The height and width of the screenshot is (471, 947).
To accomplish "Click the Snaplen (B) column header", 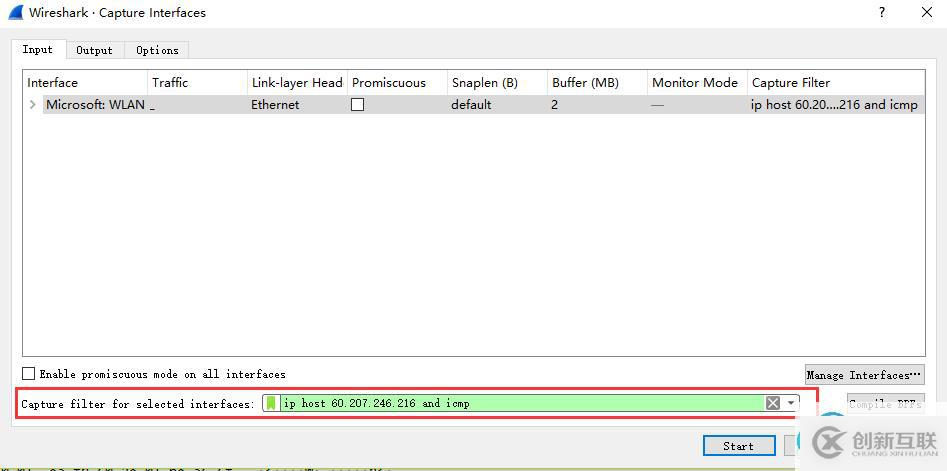I will point(498,83).
